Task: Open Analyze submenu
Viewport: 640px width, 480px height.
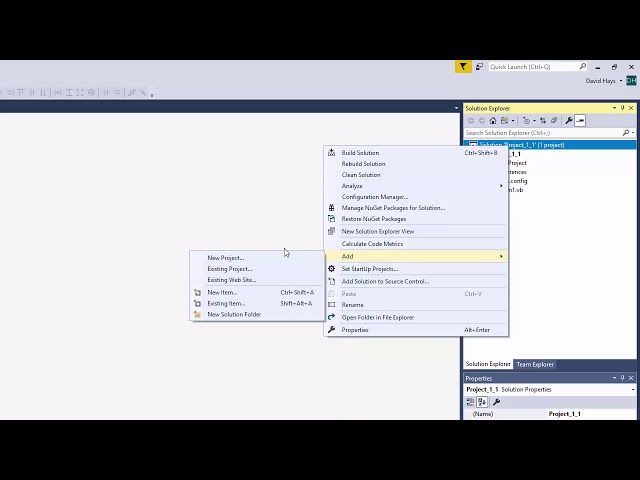Action: point(416,186)
